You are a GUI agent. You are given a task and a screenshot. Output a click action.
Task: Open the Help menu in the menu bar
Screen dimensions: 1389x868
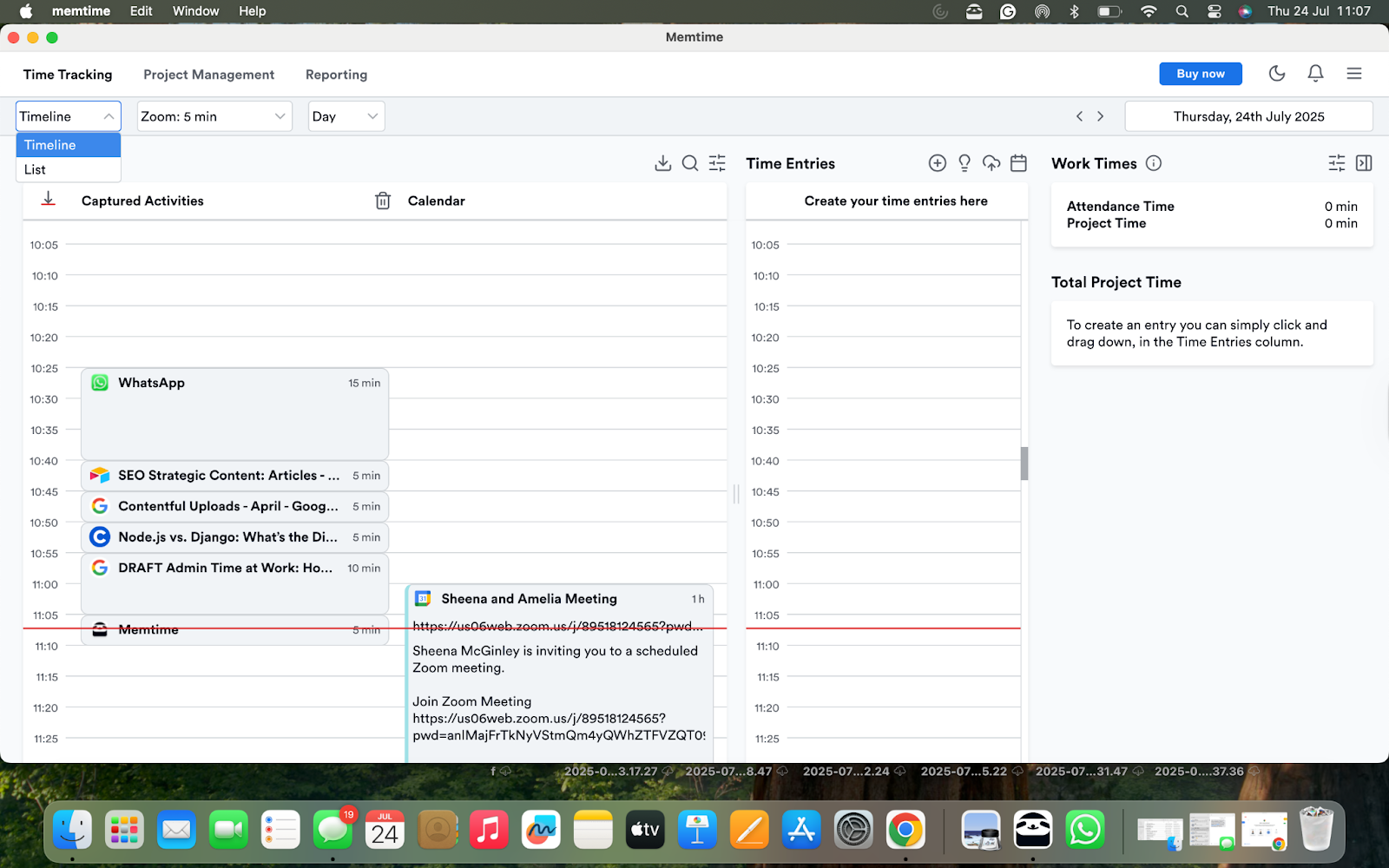pyautogui.click(x=253, y=11)
